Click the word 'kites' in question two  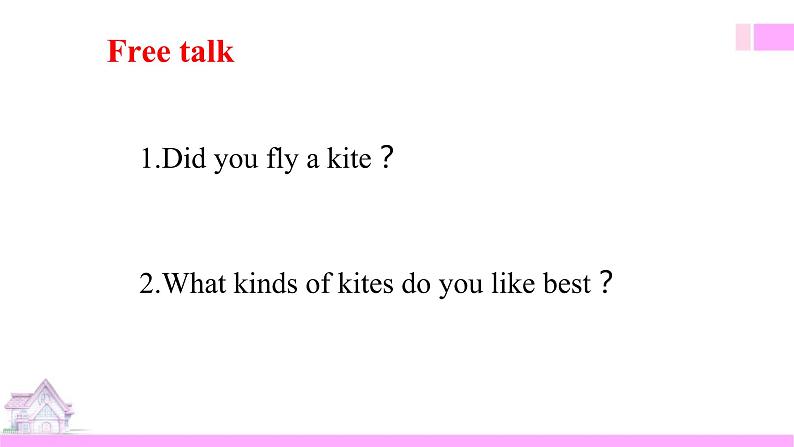pos(366,283)
